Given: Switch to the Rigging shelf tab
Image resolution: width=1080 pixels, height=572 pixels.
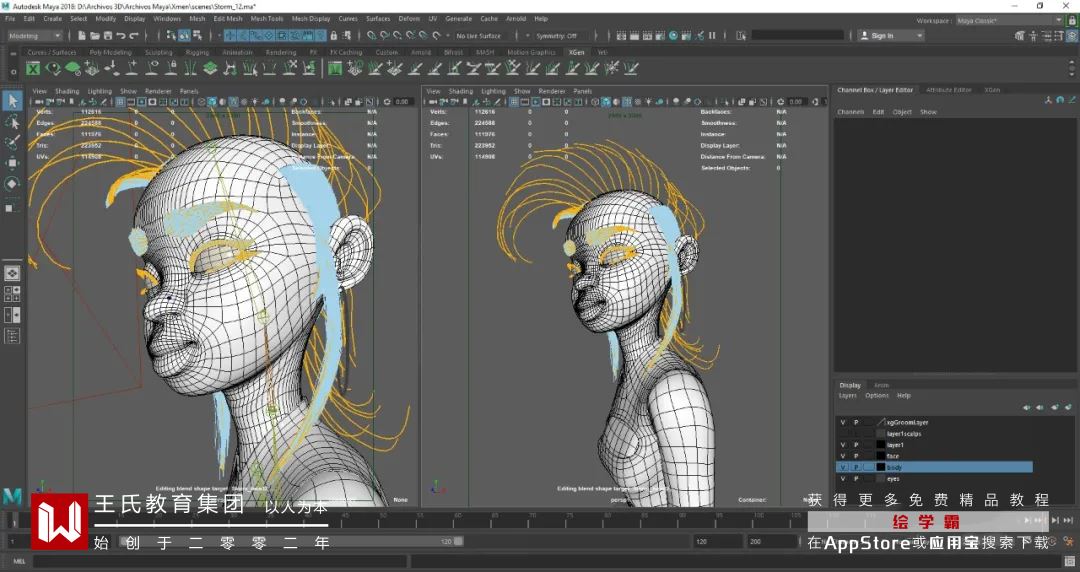Looking at the screenshot, I should click(197, 52).
